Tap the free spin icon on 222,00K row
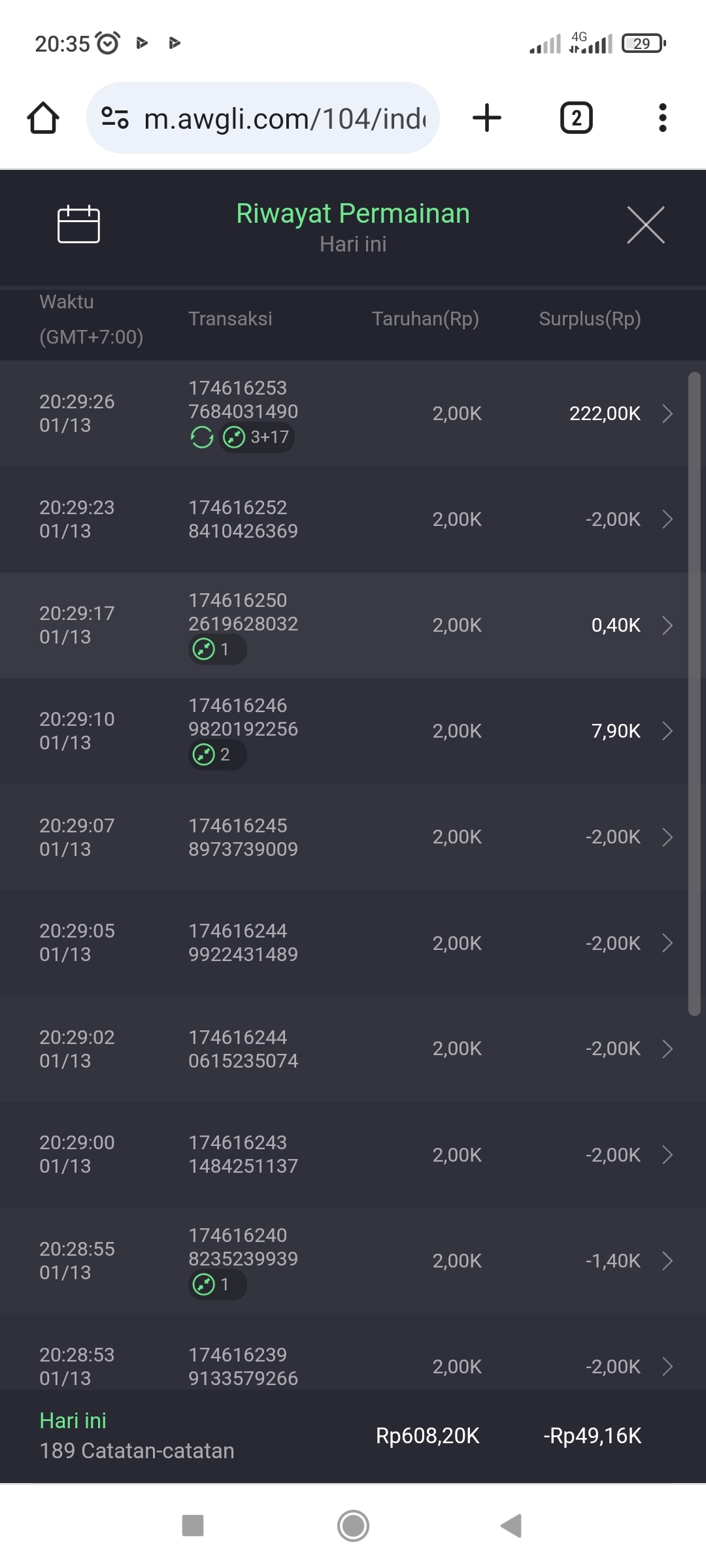Screen dimensions: 706x1568 [202, 437]
